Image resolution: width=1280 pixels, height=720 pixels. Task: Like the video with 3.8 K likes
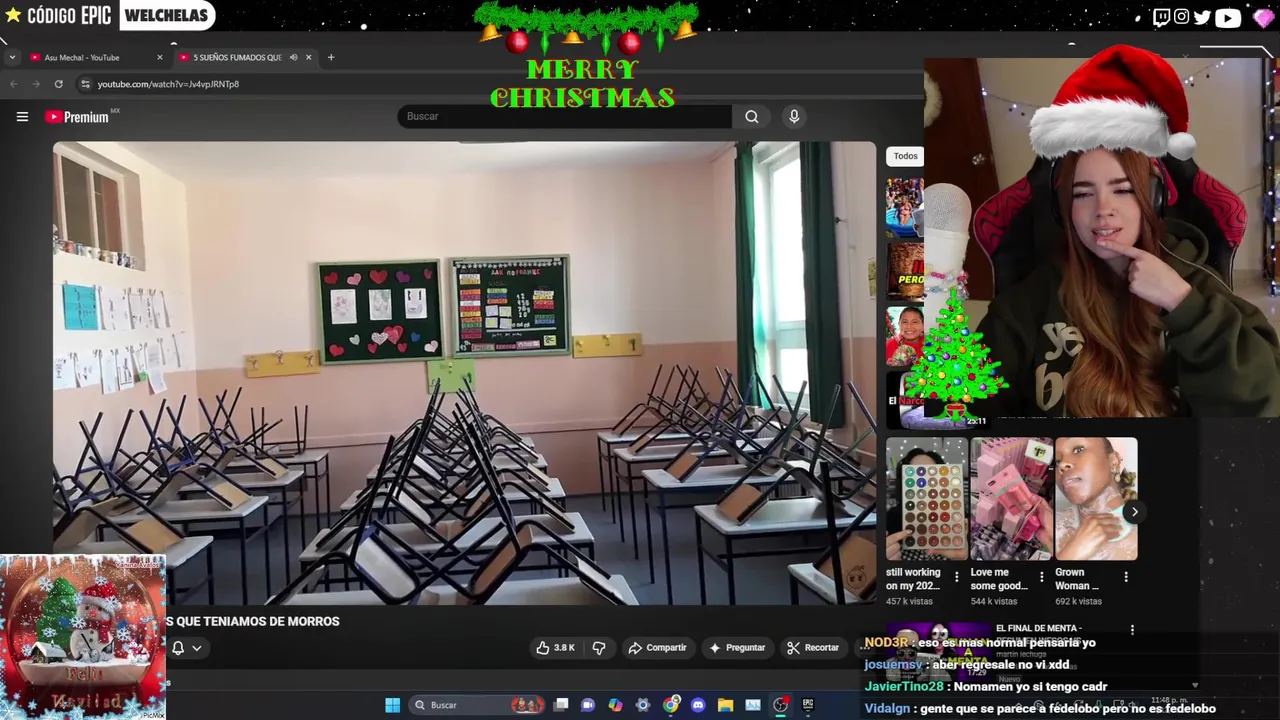[x=555, y=648]
